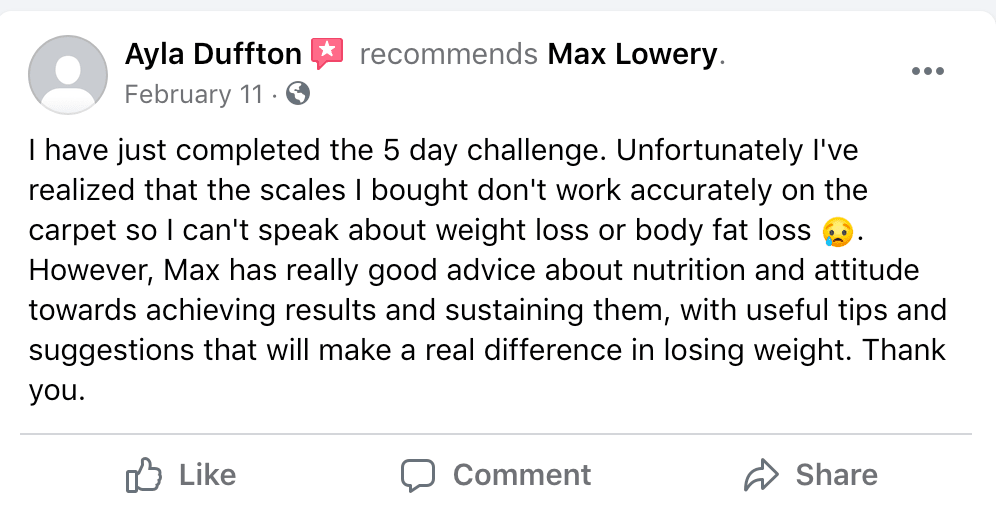This screenshot has height=514, width=996.
Task: Click the Share text label
Action: click(837, 475)
